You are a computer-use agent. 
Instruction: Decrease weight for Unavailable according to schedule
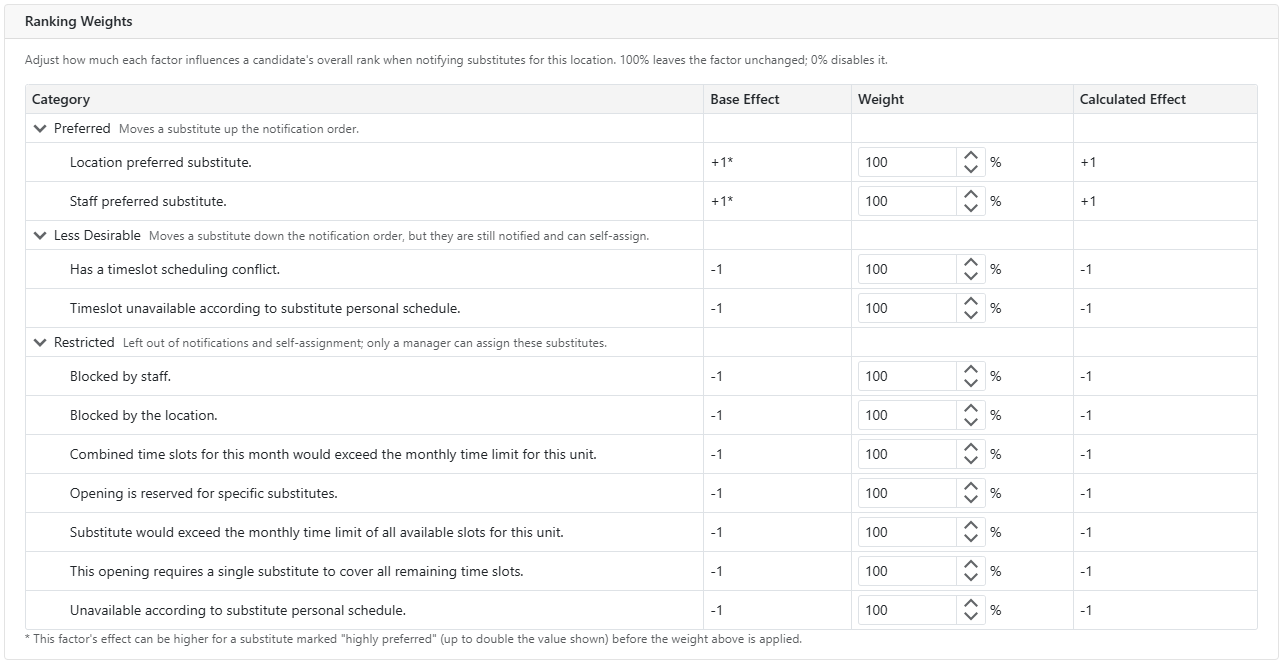click(x=970, y=617)
